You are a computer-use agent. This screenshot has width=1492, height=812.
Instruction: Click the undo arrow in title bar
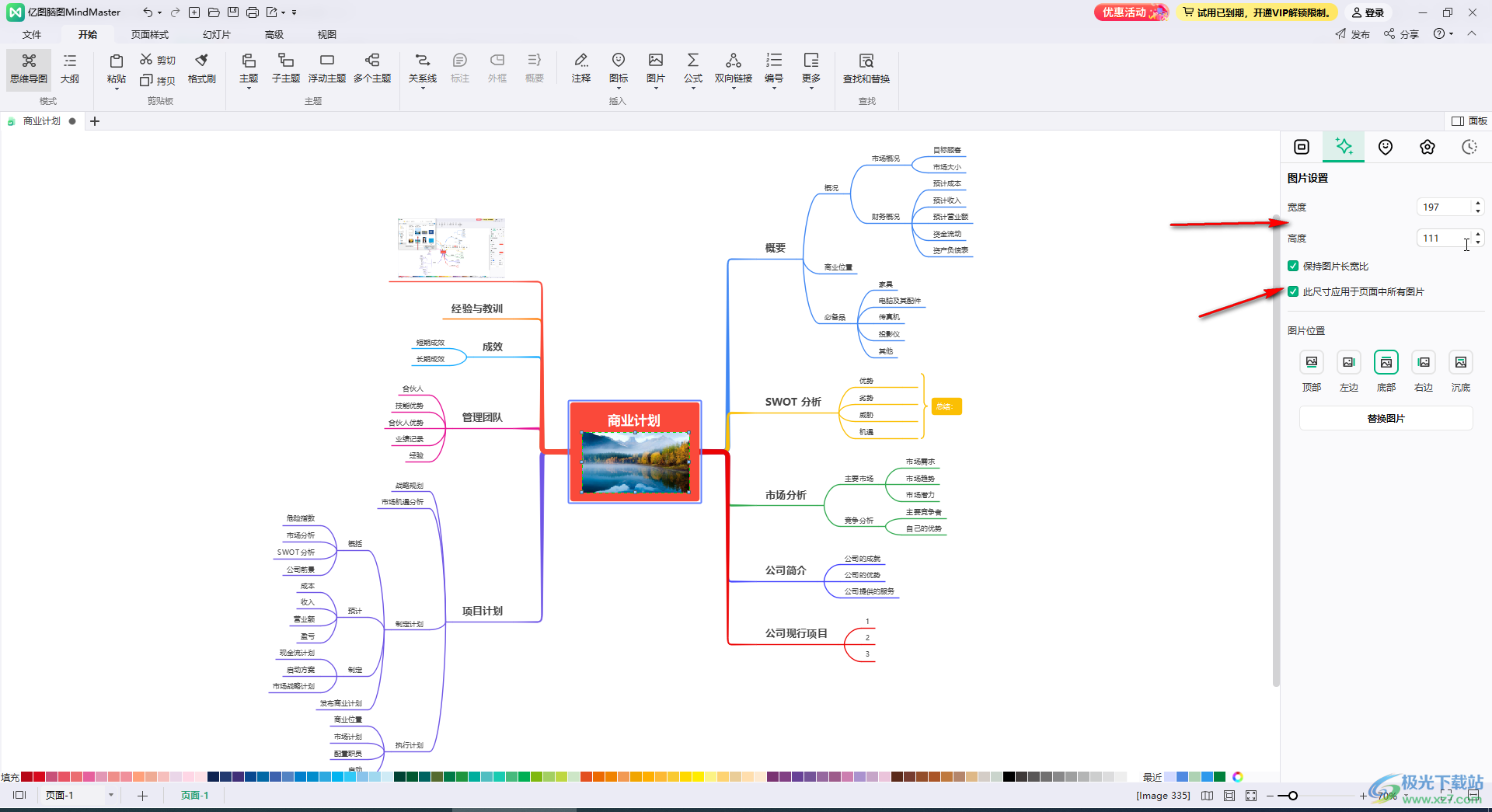point(147,12)
